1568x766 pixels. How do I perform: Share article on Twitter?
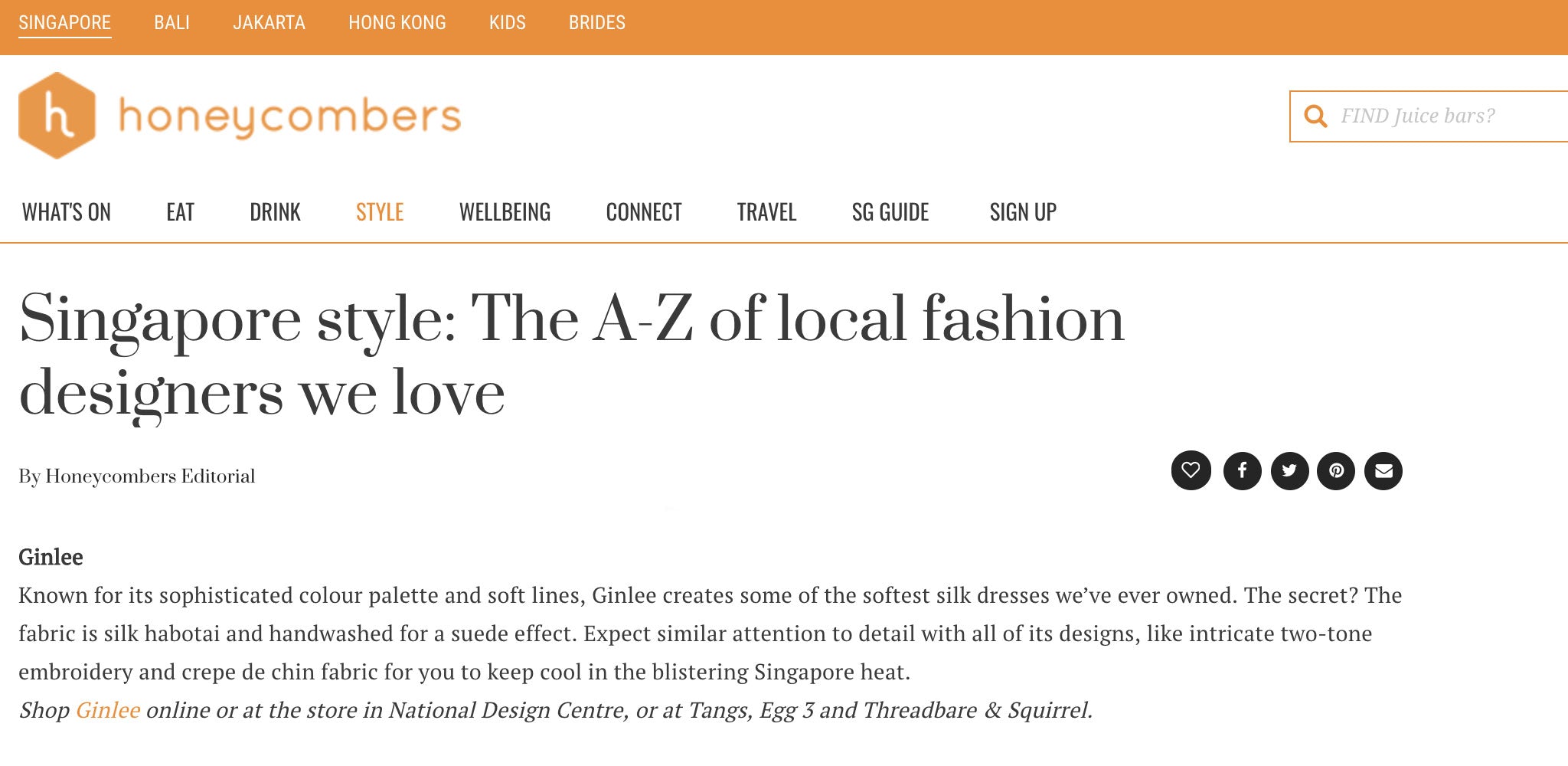(x=1289, y=470)
